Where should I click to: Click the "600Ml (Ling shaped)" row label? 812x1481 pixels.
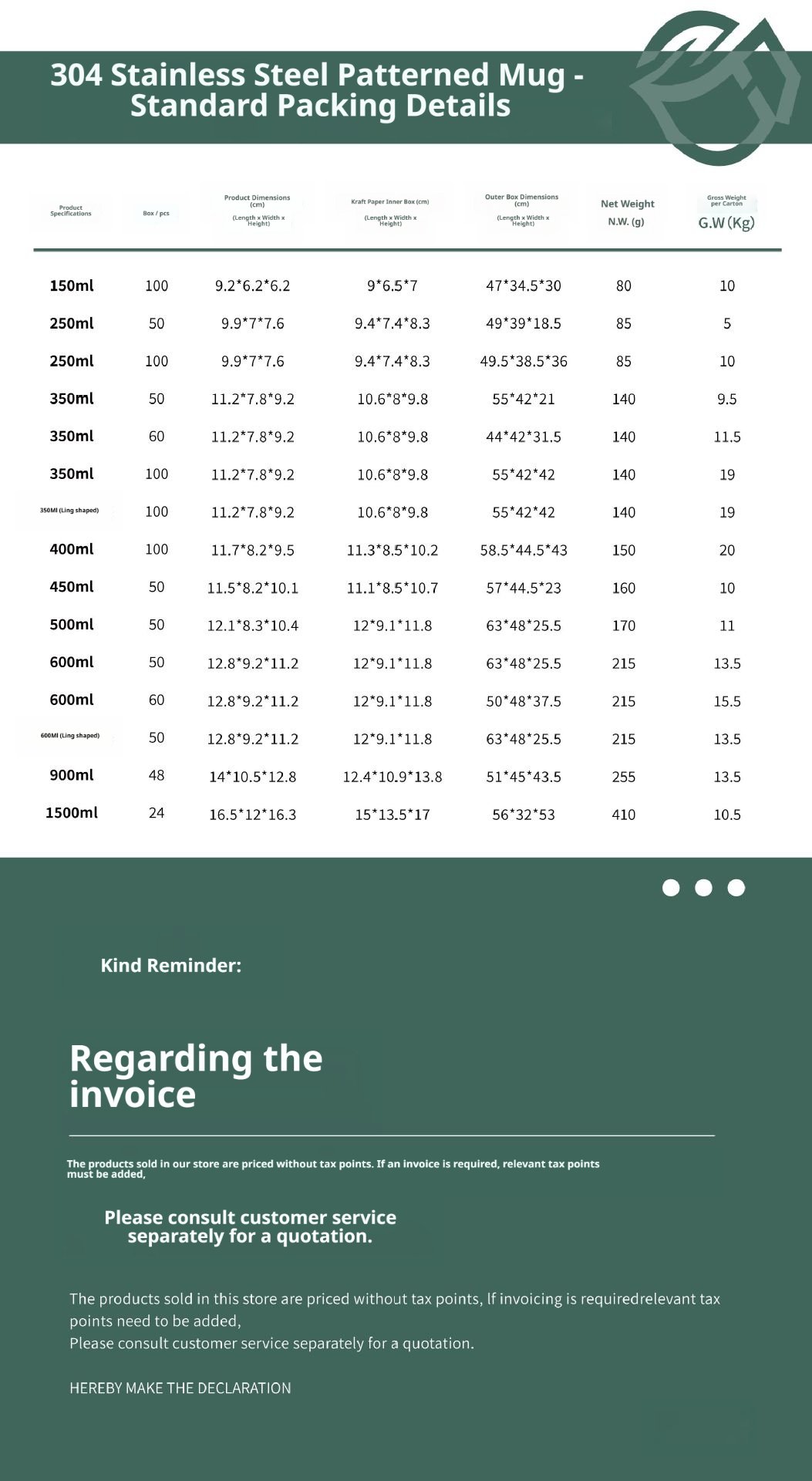click(69, 736)
